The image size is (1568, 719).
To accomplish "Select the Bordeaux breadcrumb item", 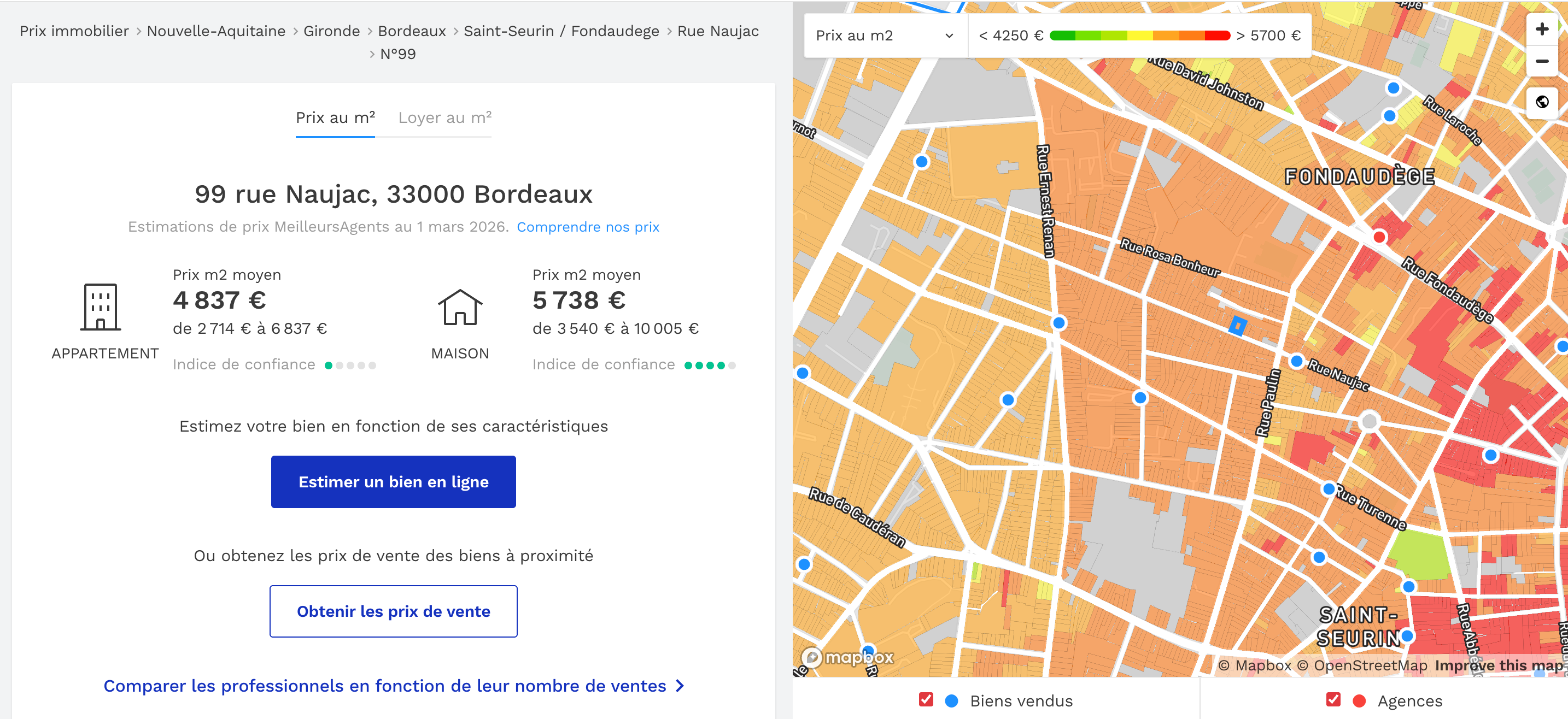I will 412,31.
